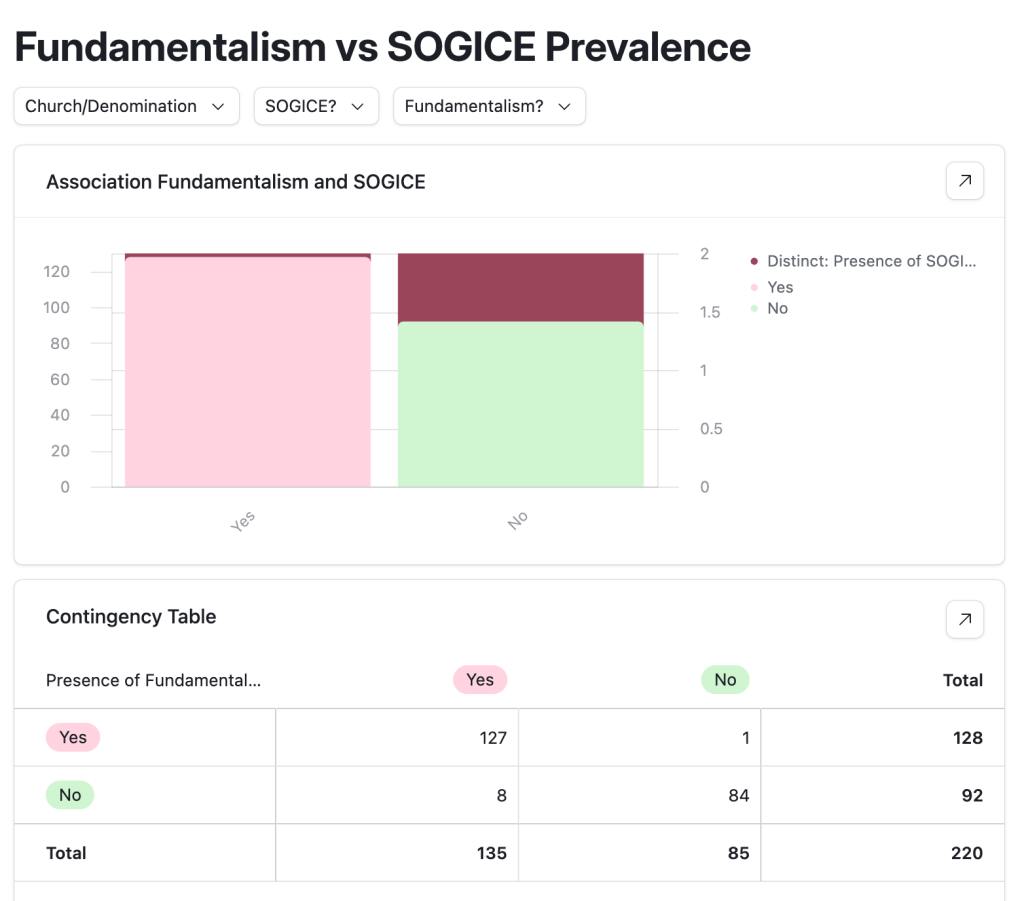Click the Total column header in the table
Image resolution: width=1024 pixels, height=901 pixels.
coord(962,680)
